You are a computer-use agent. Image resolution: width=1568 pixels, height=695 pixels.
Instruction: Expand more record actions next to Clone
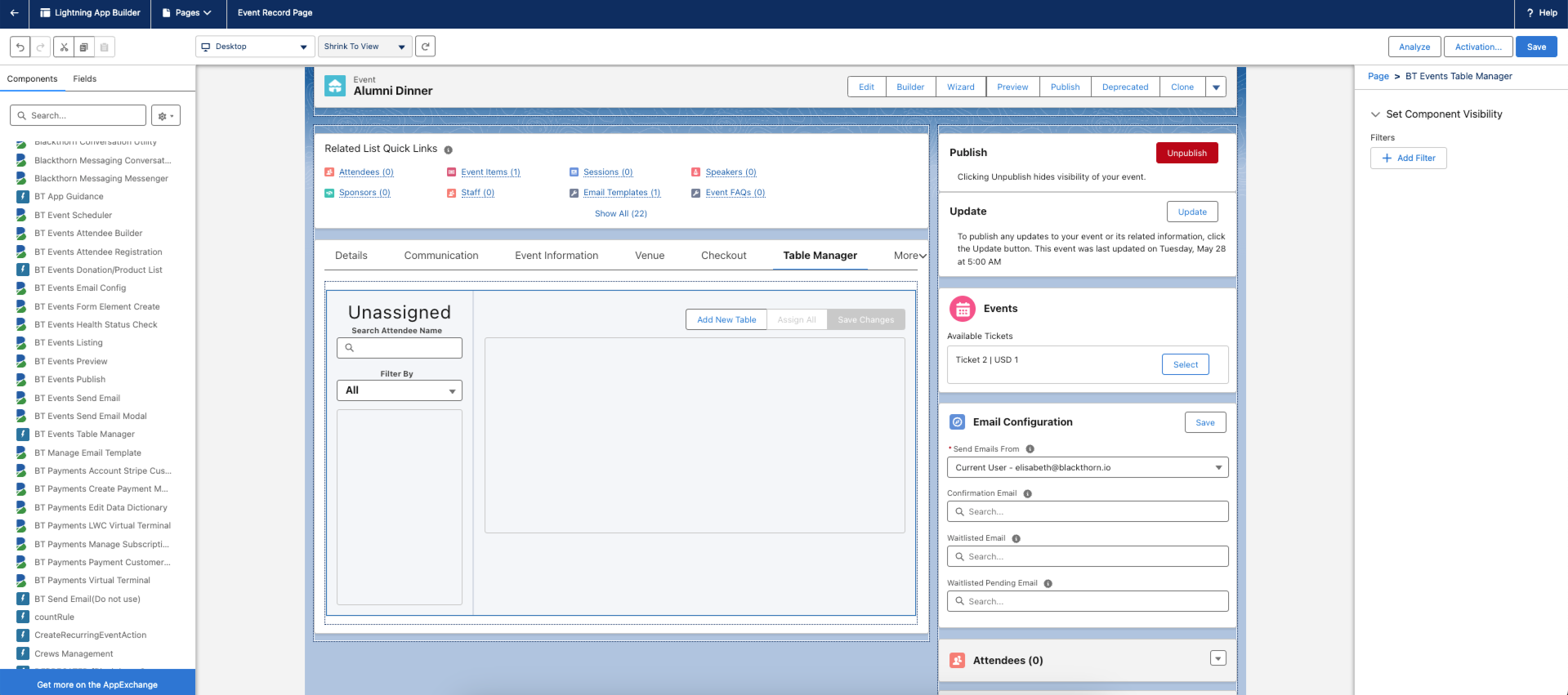pos(1216,87)
